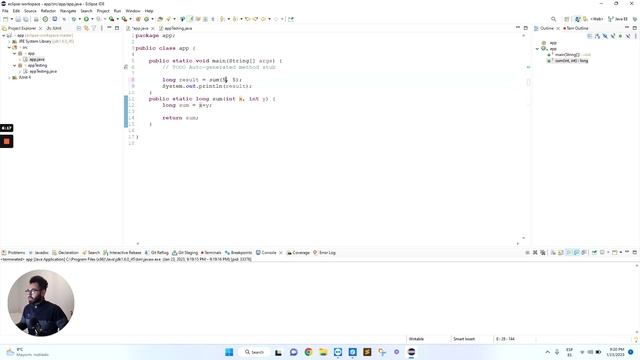Click the New file toolbar icon
This screenshot has width=640, height=360.
[5, 19]
